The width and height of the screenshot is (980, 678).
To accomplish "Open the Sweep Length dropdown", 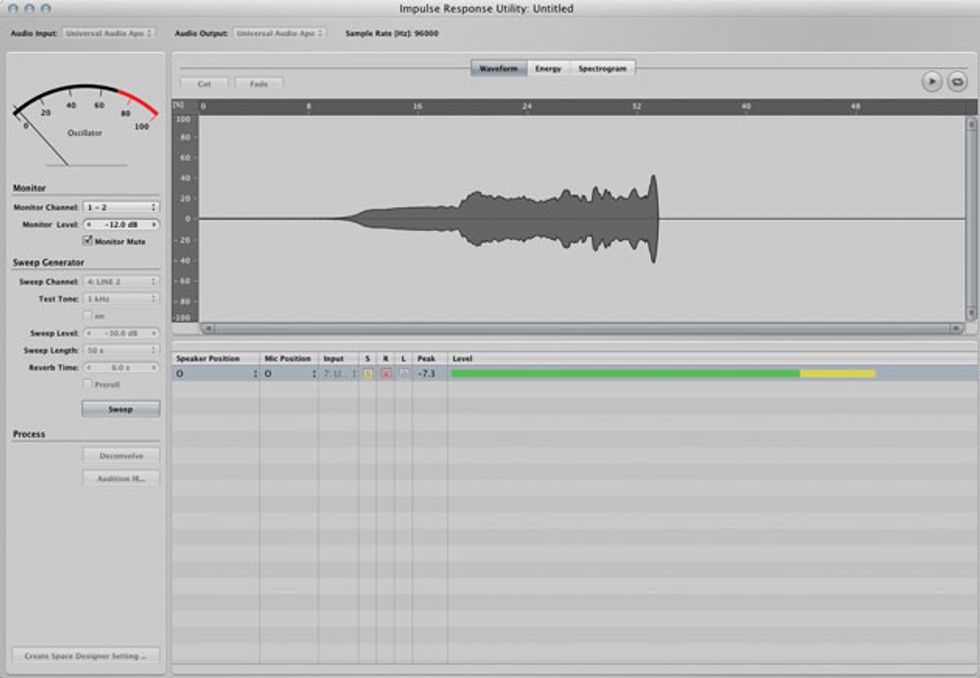I will click(121, 351).
